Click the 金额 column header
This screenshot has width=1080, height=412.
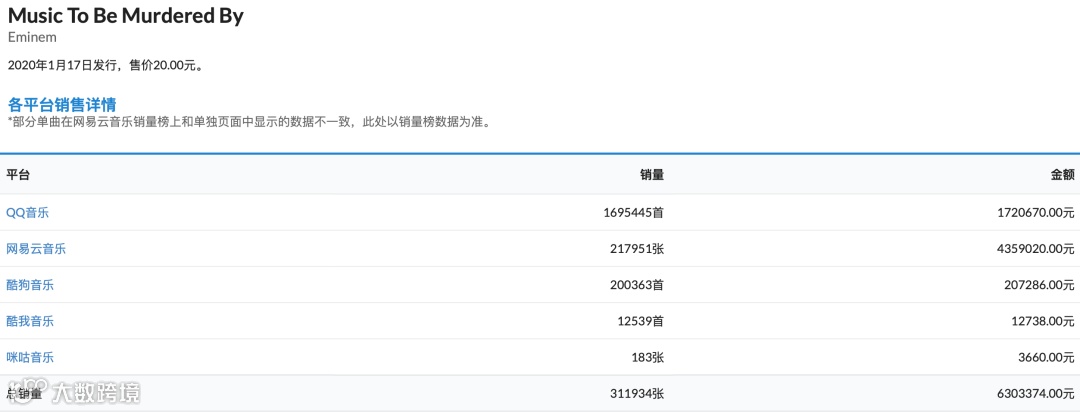point(1062,175)
